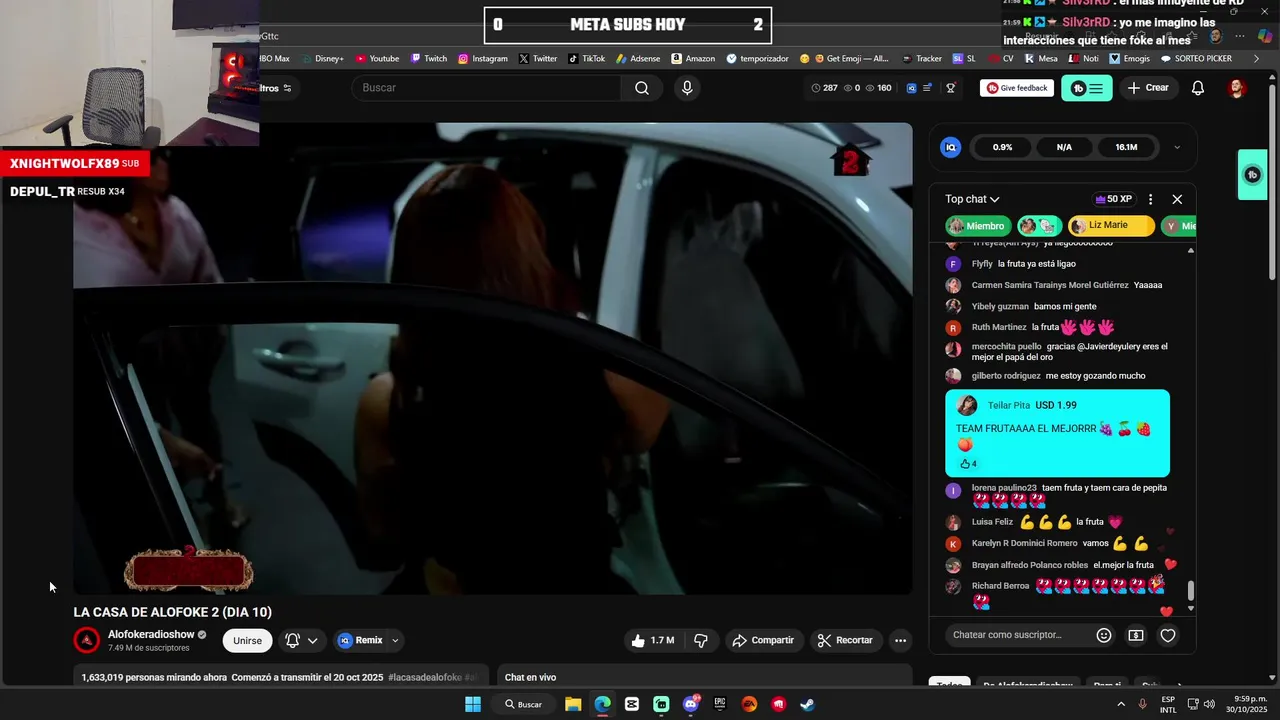
Task: Click the TubeBuddy side tab
Action: pos(1252,175)
